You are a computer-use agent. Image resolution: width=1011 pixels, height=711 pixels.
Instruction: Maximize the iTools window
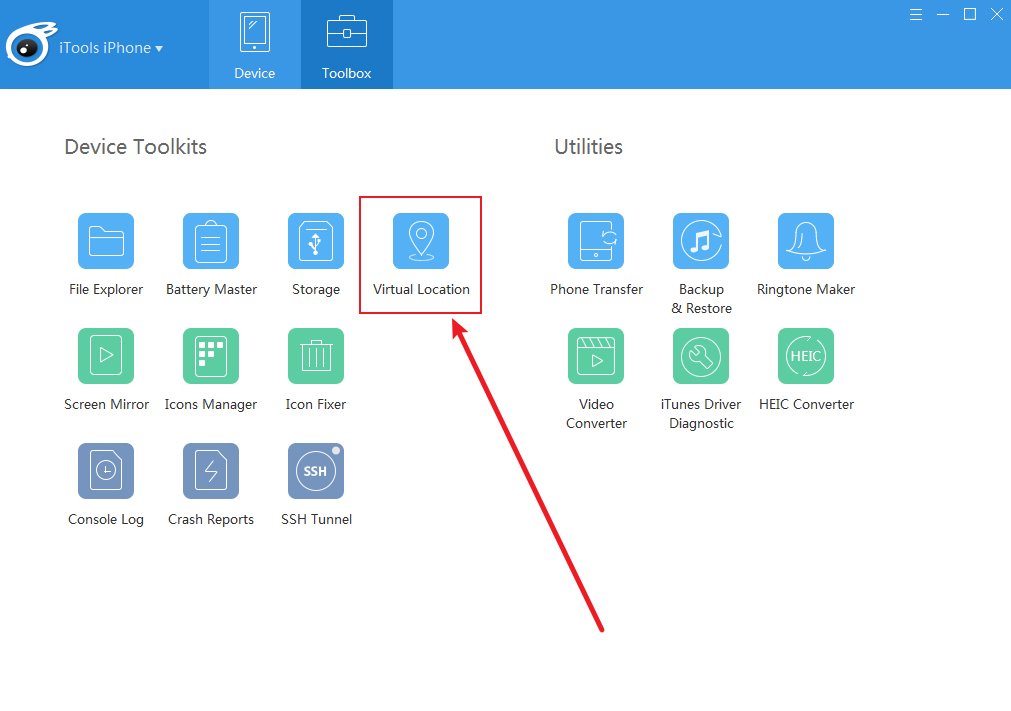point(970,14)
